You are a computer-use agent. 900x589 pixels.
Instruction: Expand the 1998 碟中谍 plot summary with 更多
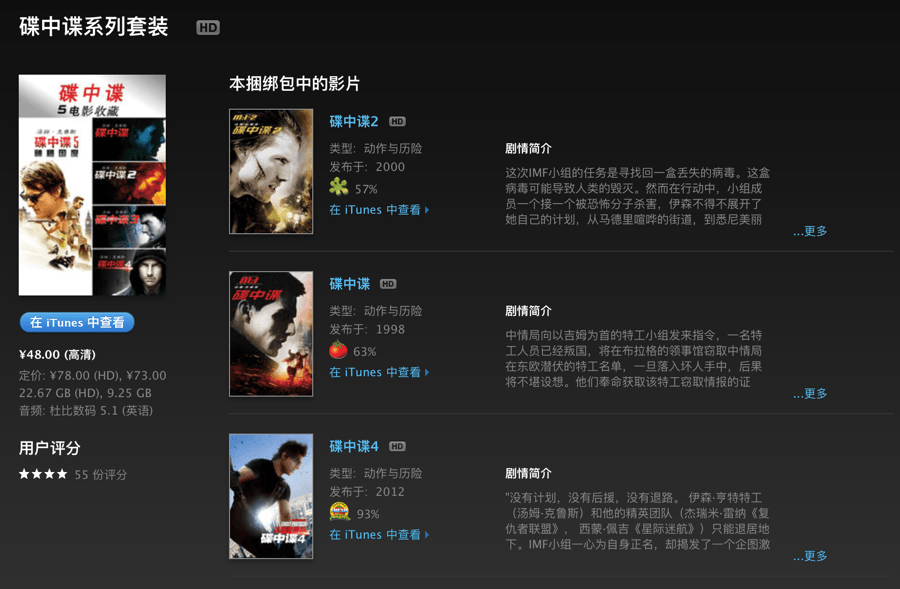[810, 394]
